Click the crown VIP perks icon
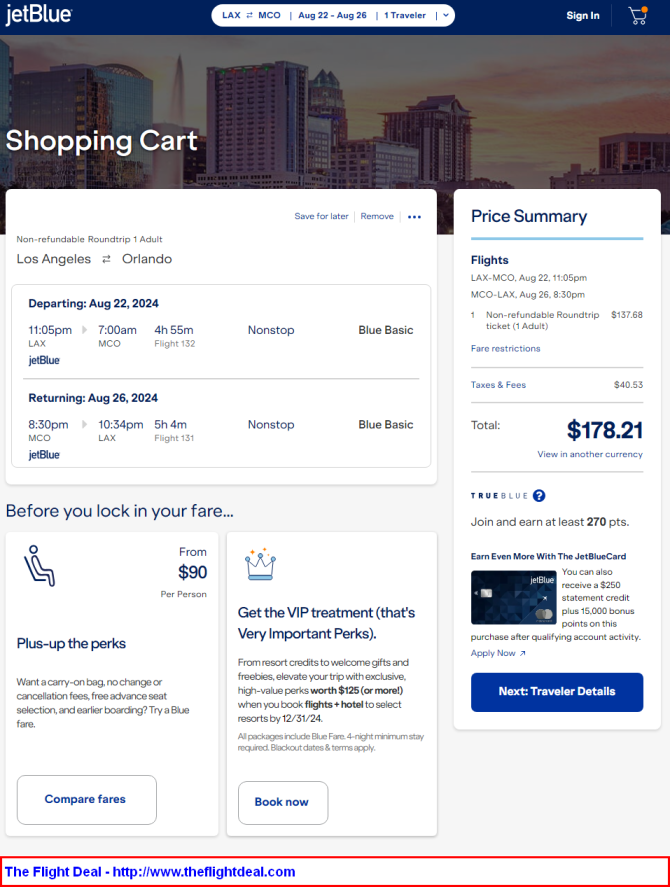This screenshot has width=670, height=887. (x=260, y=565)
